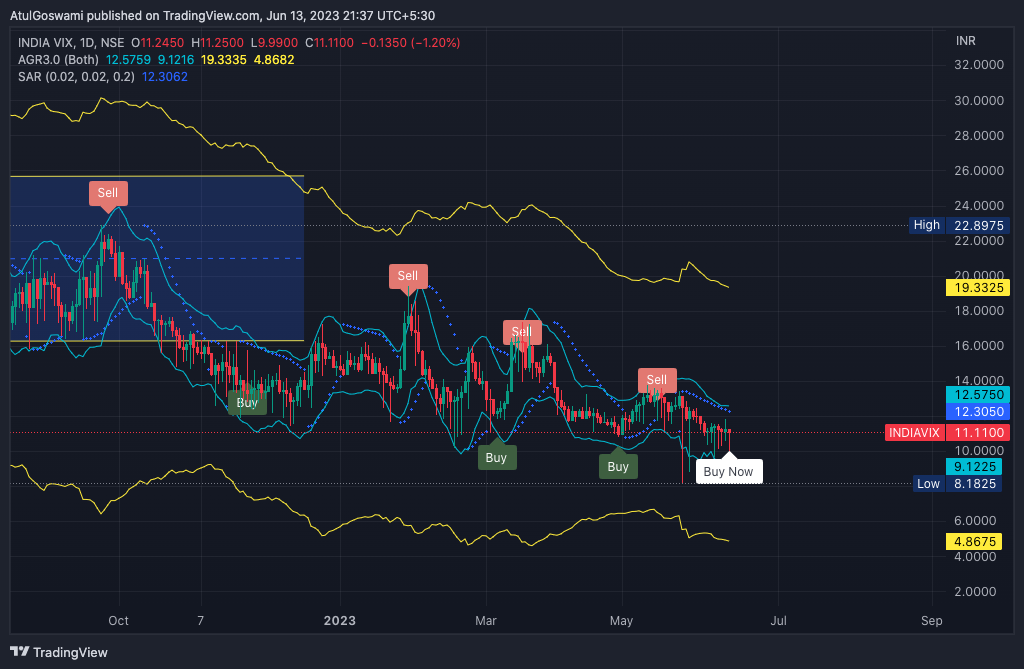Click the change value −0.1350 (−1.20%)
1024x669 pixels.
pos(411,42)
